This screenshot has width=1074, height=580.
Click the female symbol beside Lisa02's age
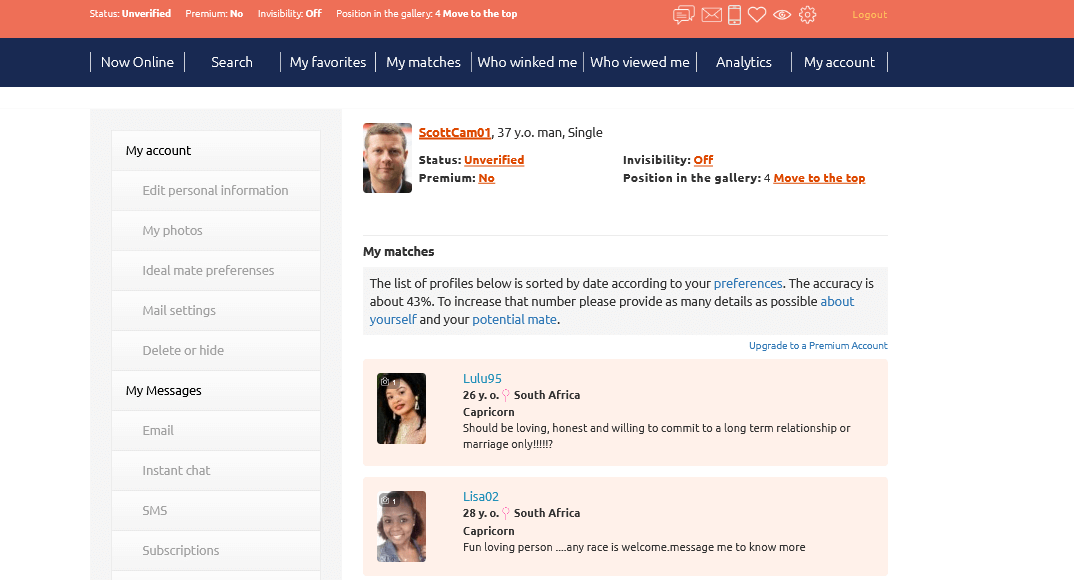pos(505,513)
